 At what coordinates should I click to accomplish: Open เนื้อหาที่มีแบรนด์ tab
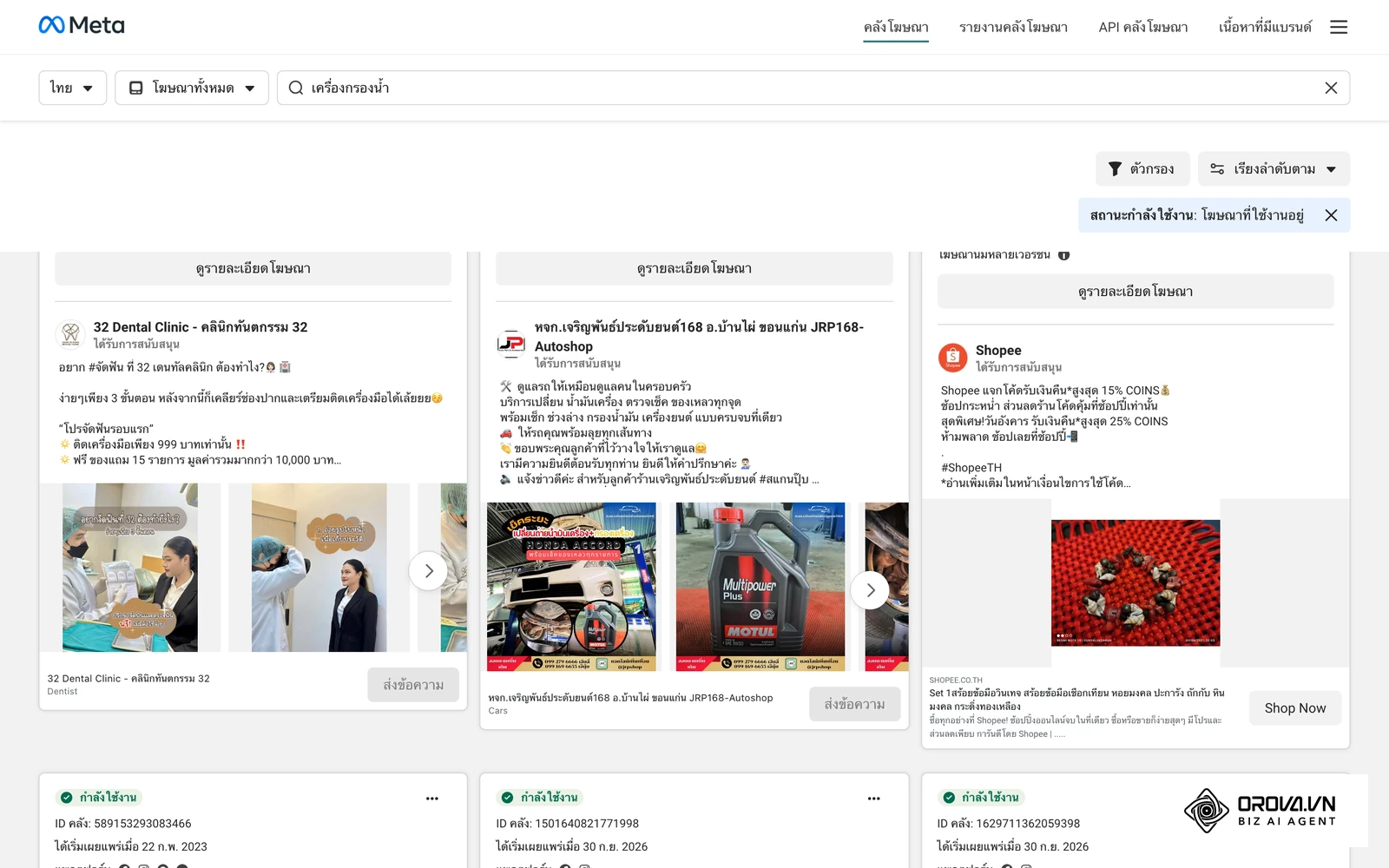pyautogui.click(x=1265, y=27)
